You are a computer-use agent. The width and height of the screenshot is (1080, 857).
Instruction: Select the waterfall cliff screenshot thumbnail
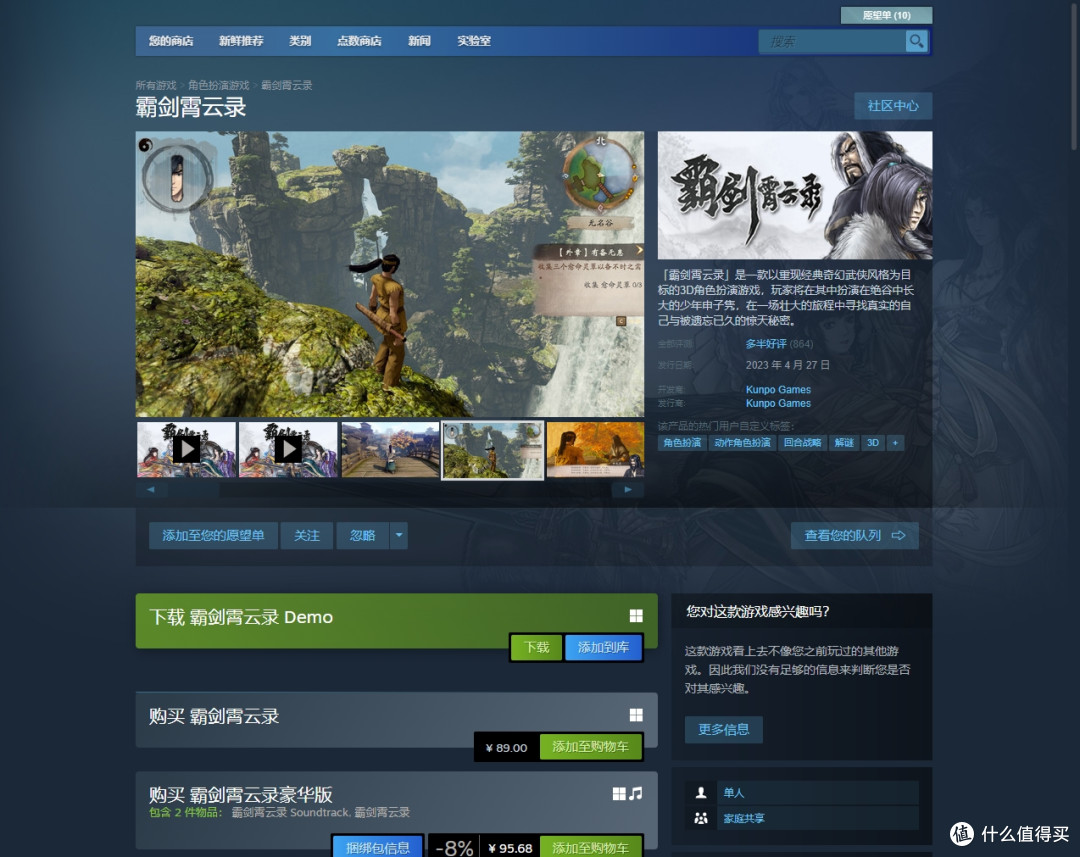(492, 451)
